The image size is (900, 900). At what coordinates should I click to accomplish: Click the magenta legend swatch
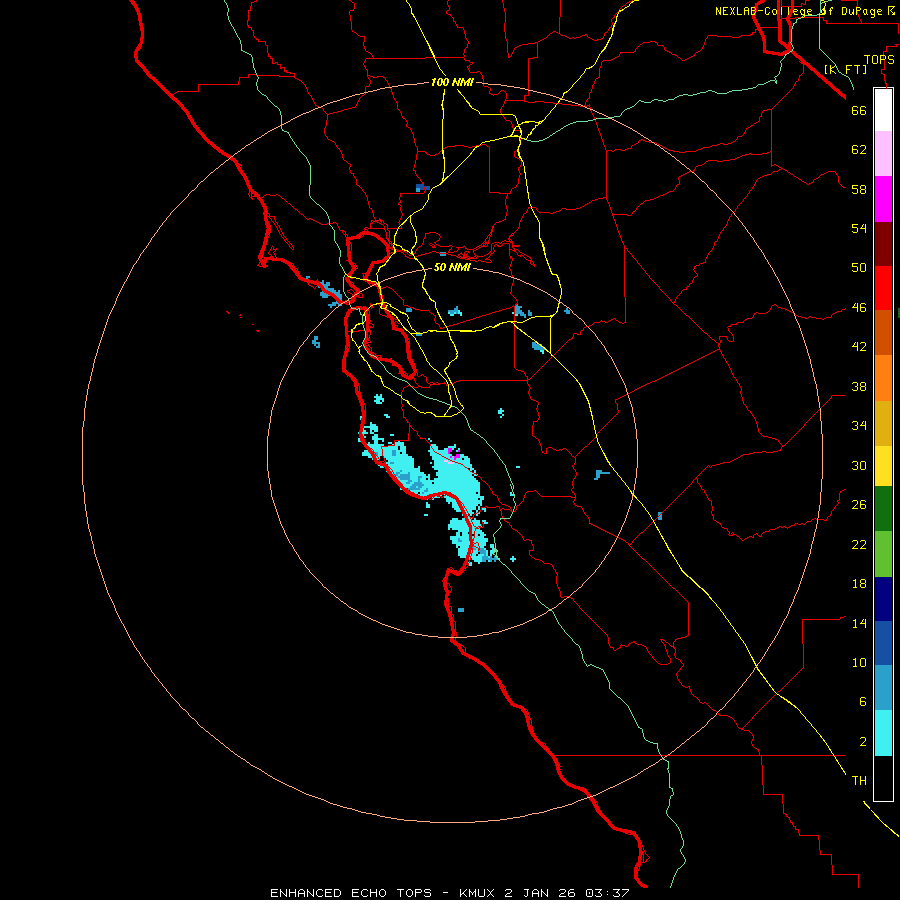pos(883,199)
